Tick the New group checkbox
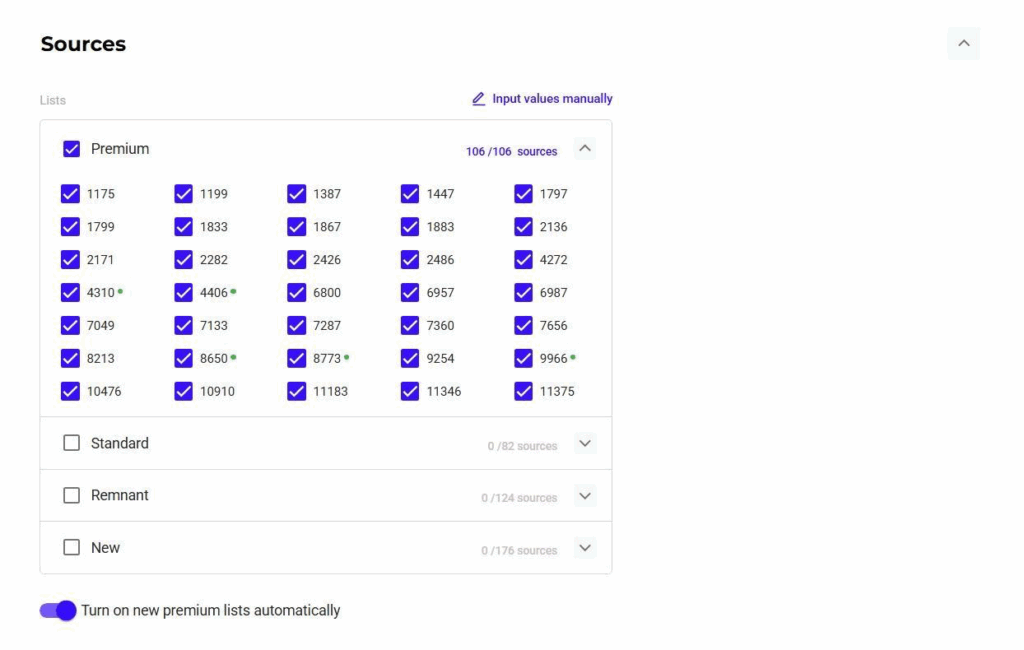 72,548
